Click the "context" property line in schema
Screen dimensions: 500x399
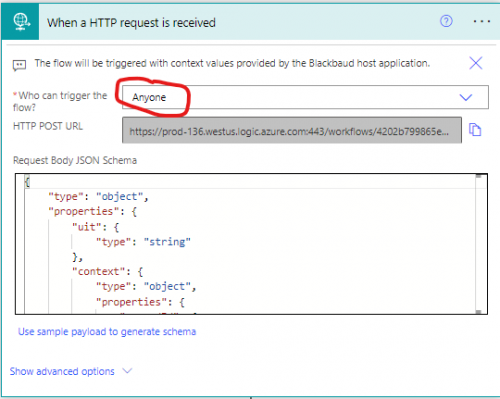(x=108, y=271)
